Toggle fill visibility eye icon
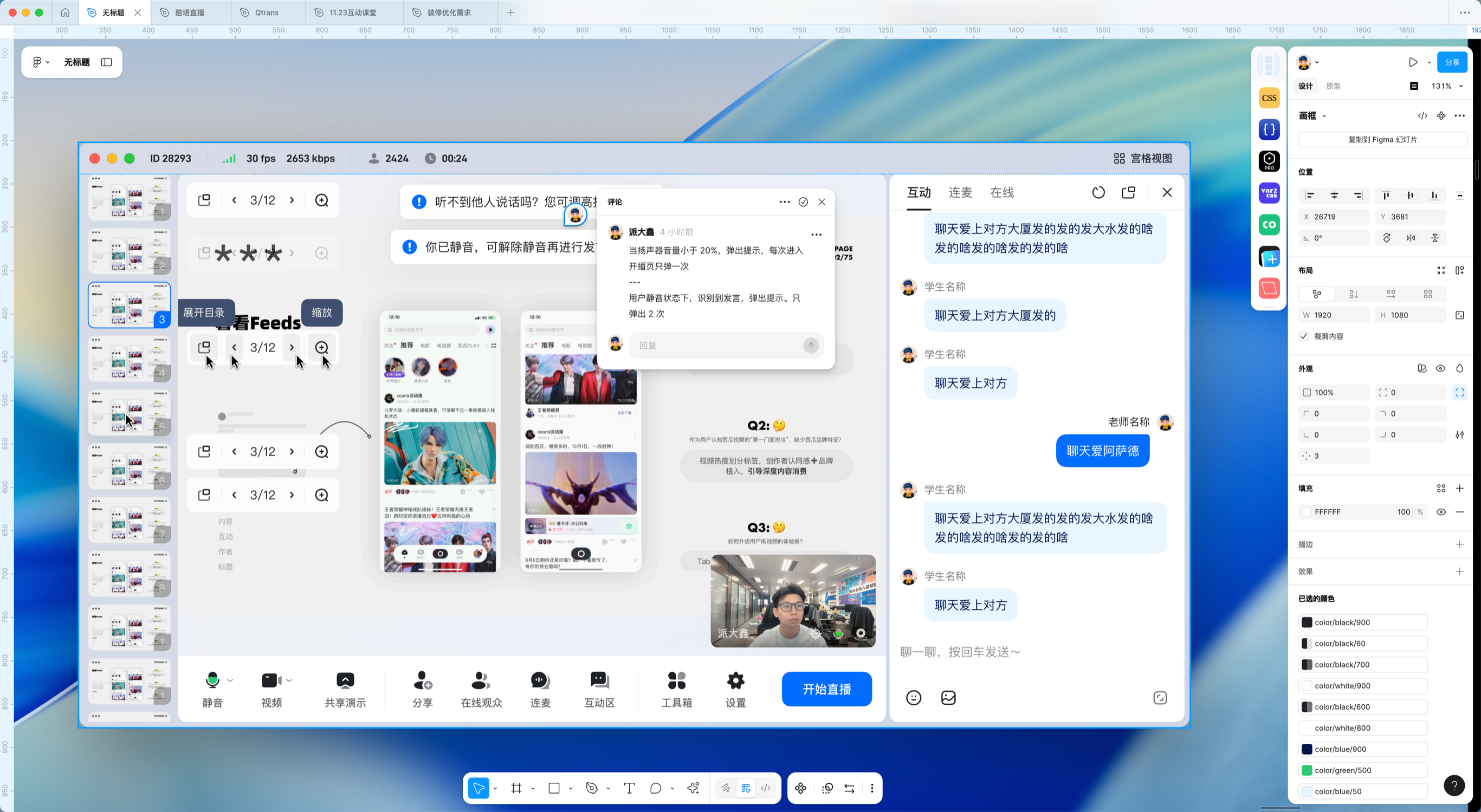Image resolution: width=1481 pixels, height=812 pixels. (x=1441, y=512)
